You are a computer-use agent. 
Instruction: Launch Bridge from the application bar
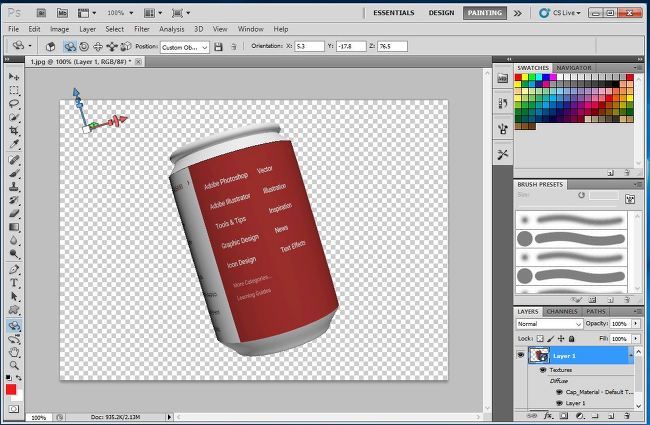(41, 13)
